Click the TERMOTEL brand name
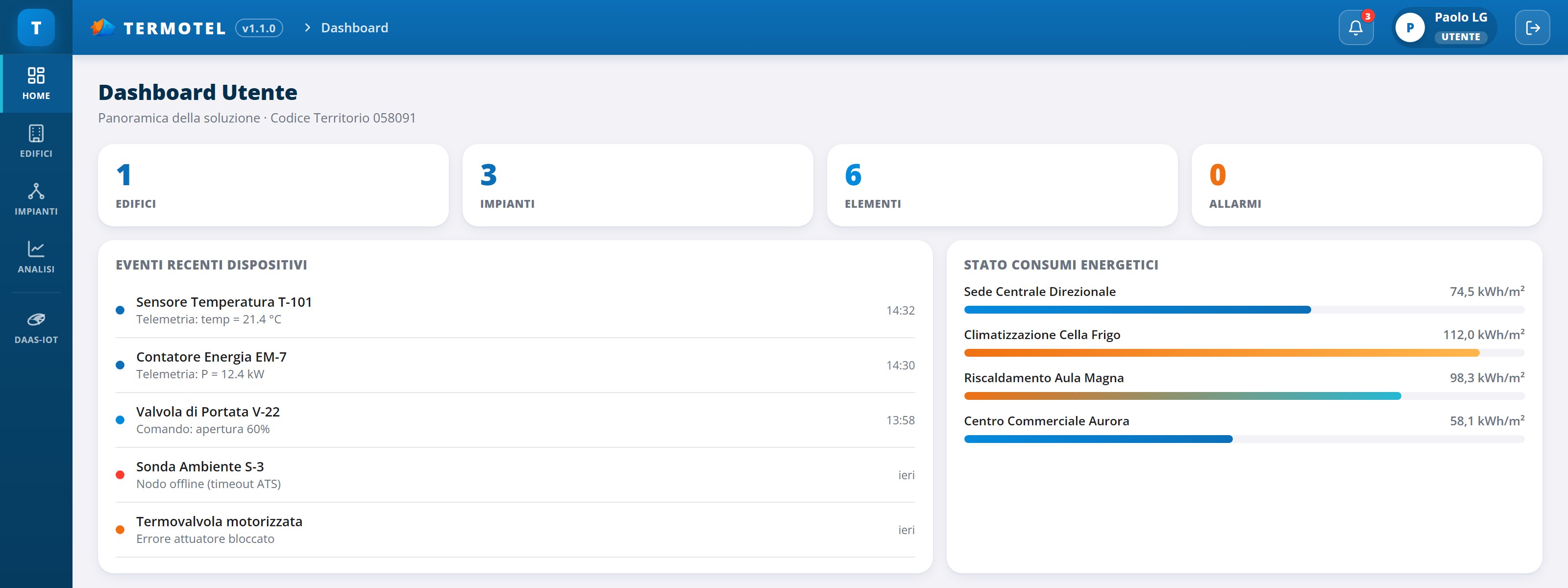The image size is (1568, 588). coord(175,28)
